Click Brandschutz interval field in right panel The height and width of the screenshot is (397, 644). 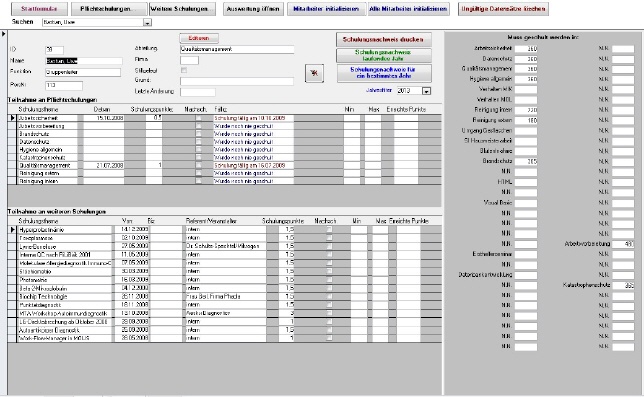[x=526, y=161]
